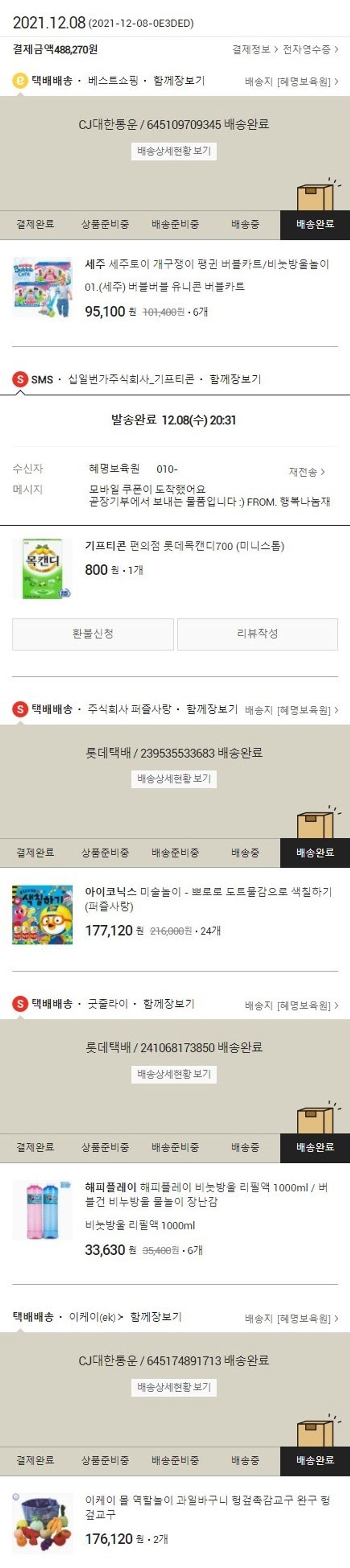The width and height of the screenshot is (350, 1568).
Task: Open 전자영수증 electronic receipt
Action: pyautogui.click(x=310, y=49)
